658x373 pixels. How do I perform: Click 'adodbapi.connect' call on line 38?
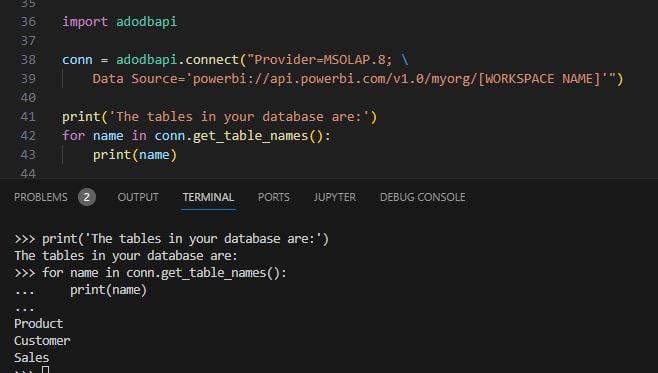(x=178, y=60)
